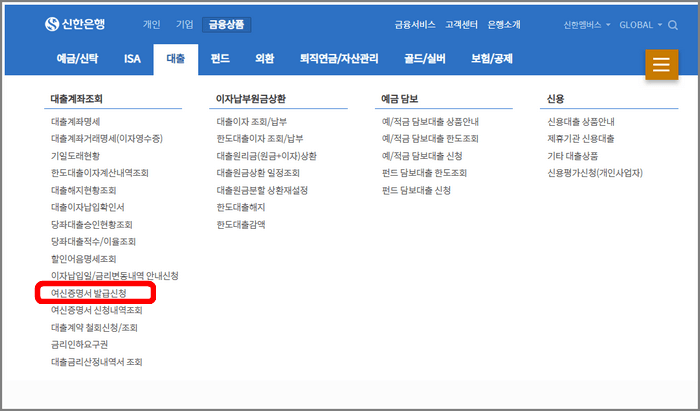Open the 기타 대출상품 link
This screenshot has width=700, height=411.
(x=573, y=156)
